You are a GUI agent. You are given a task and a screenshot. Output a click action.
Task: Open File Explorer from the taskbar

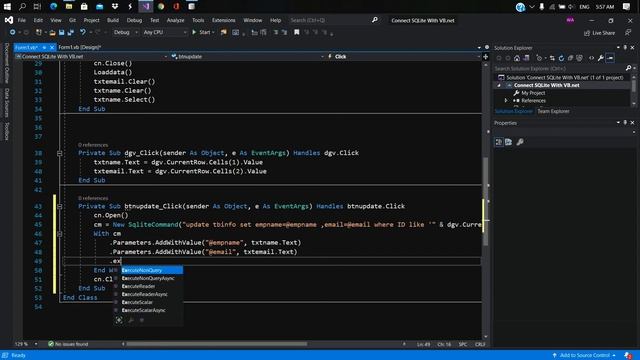(69, 7)
